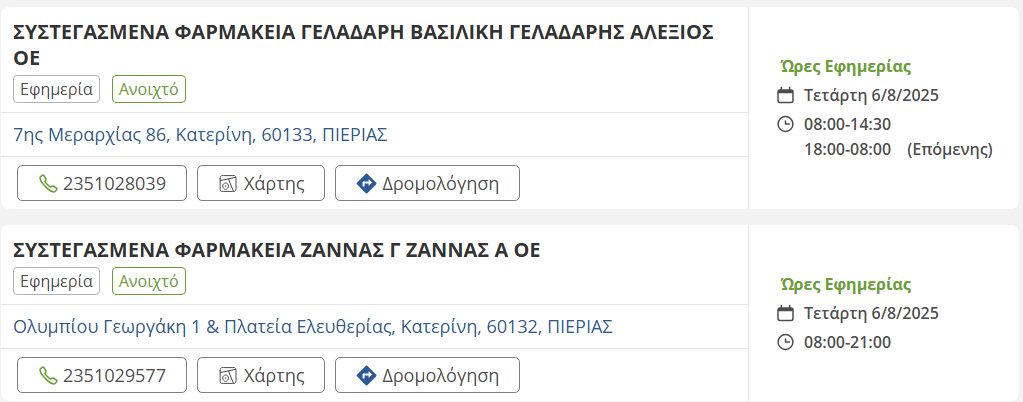The width and height of the screenshot is (1023, 402).
Task: Click calendar icon in first pharmacy schedule
Action: pos(786,96)
